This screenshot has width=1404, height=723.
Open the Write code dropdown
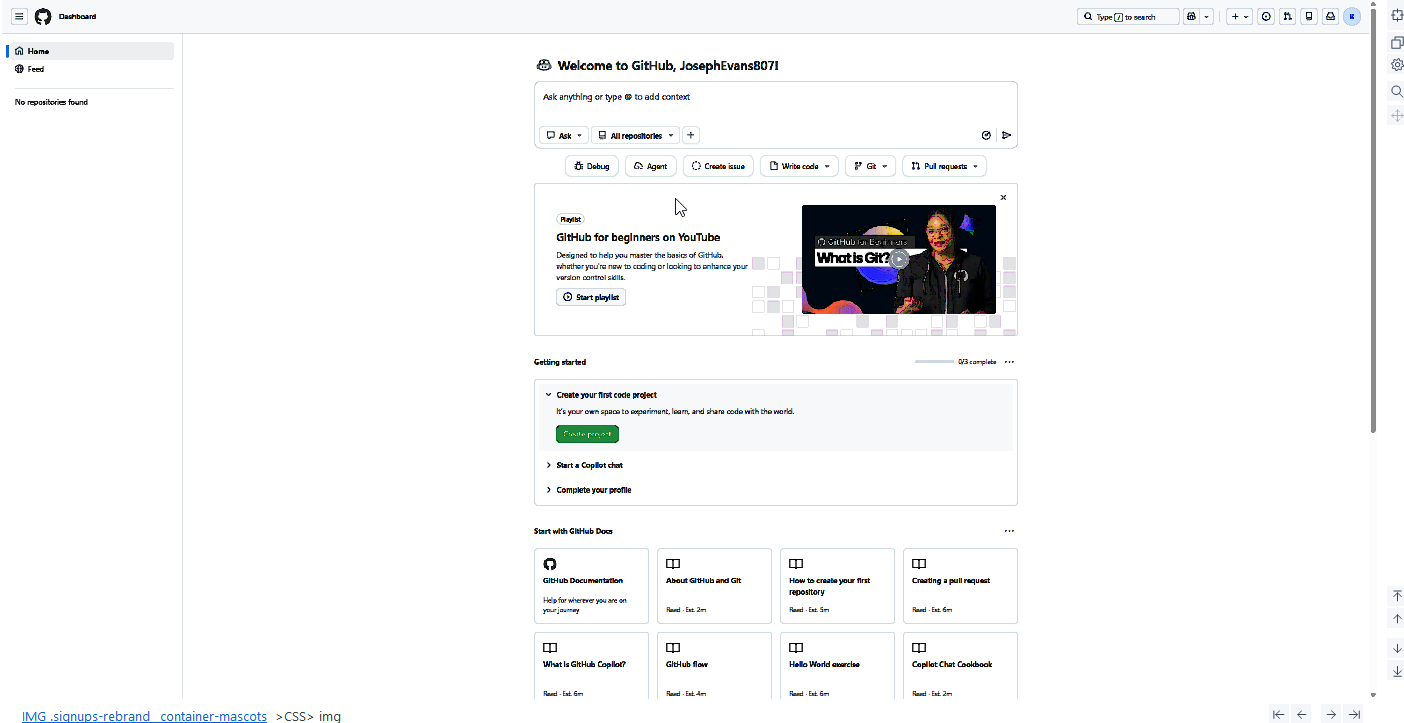[799, 166]
